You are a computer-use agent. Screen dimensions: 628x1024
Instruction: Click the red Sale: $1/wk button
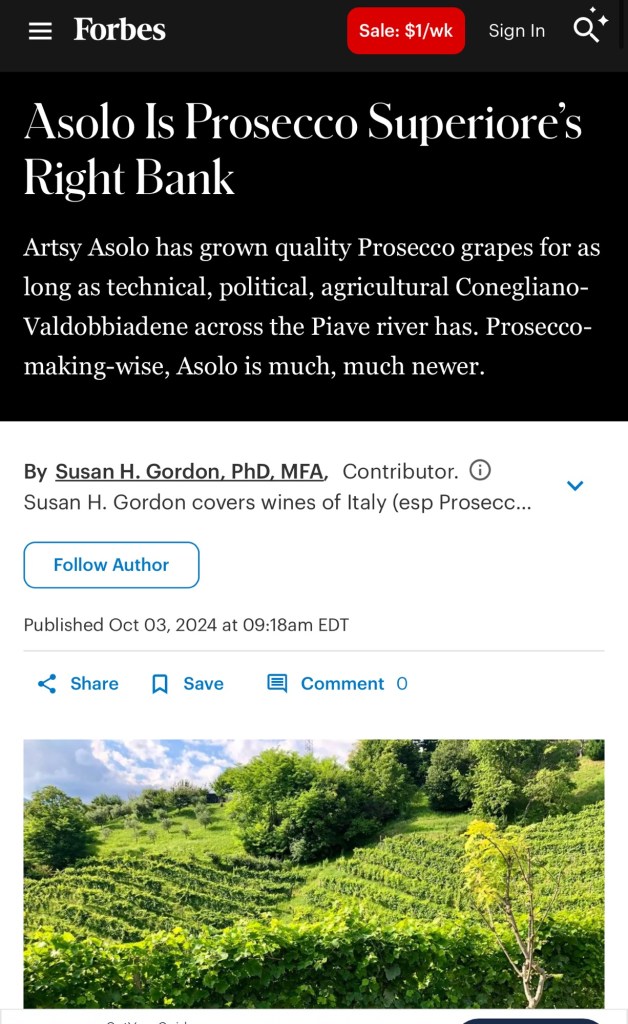pyautogui.click(x=405, y=31)
